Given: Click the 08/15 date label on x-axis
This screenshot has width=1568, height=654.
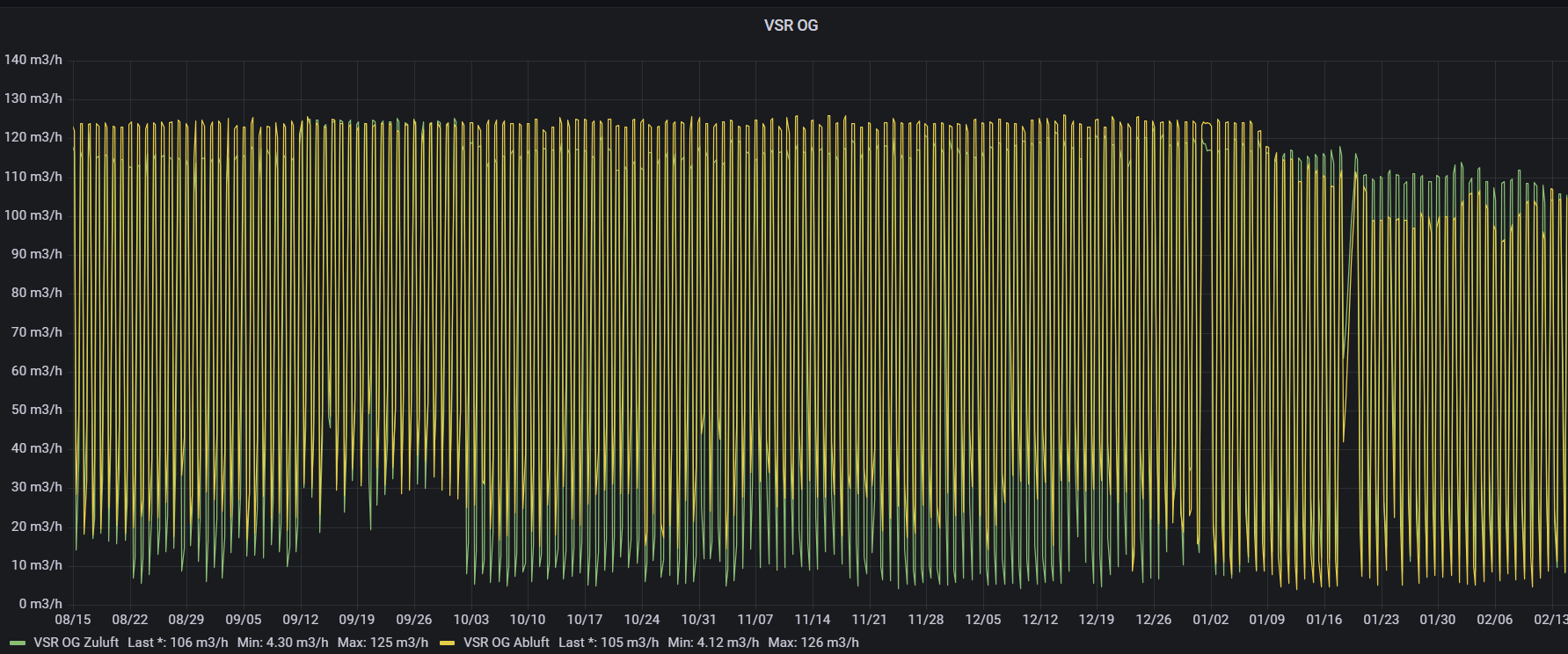Looking at the screenshot, I should 73,620.
